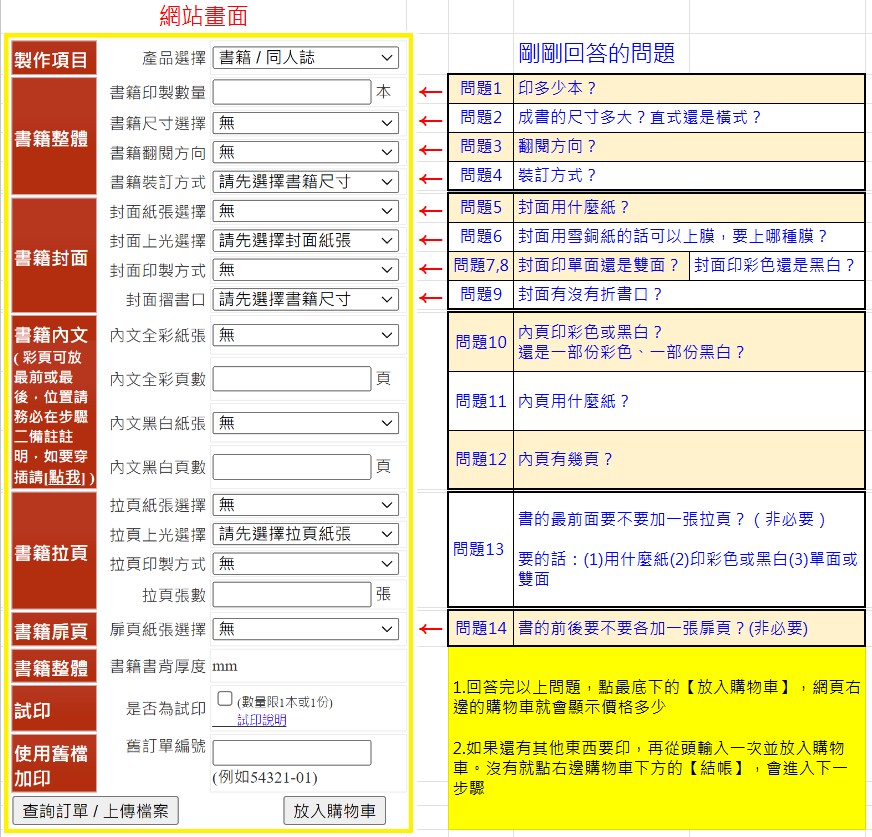Expand the 拉頁紙張選擇 dropdown
This screenshot has height=837, width=872.
tap(305, 505)
